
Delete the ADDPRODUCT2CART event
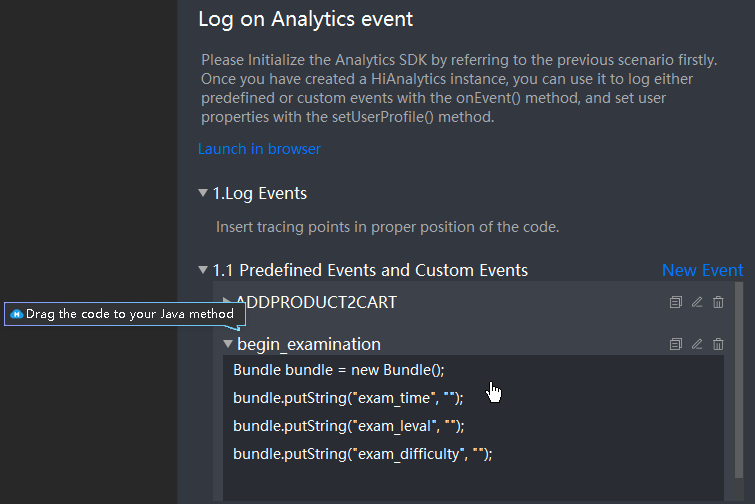718,302
